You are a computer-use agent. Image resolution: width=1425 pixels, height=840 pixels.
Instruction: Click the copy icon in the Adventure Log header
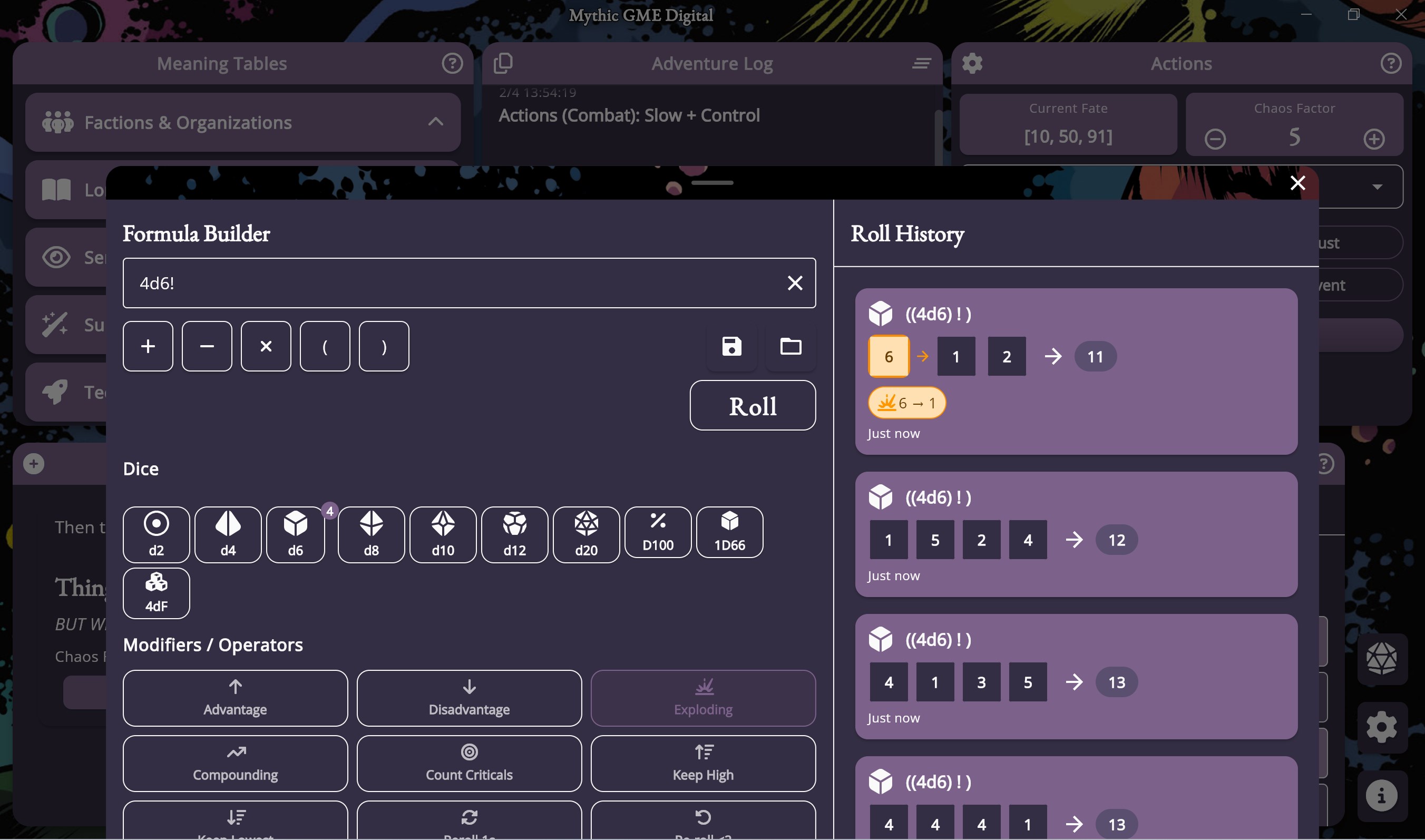tap(503, 62)
